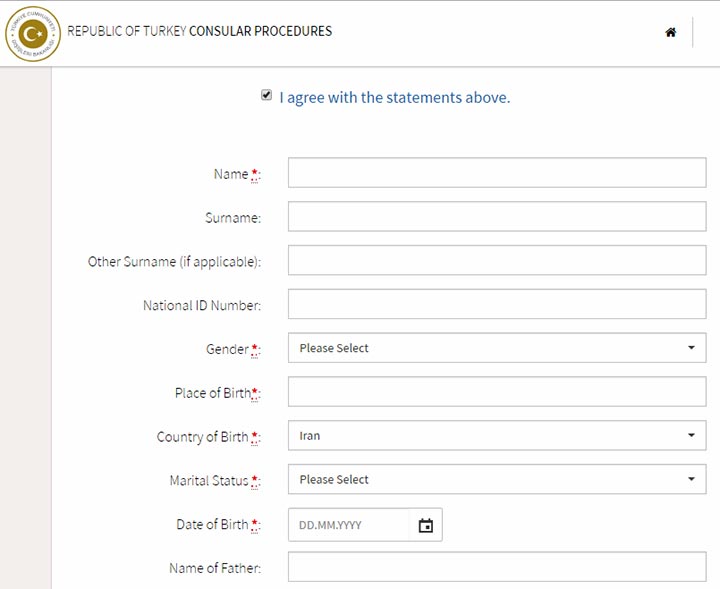Click the Turkish Foreign Ministry emblem logo
This screenshot has width=720, height=589.
click(x=33, y=34)
